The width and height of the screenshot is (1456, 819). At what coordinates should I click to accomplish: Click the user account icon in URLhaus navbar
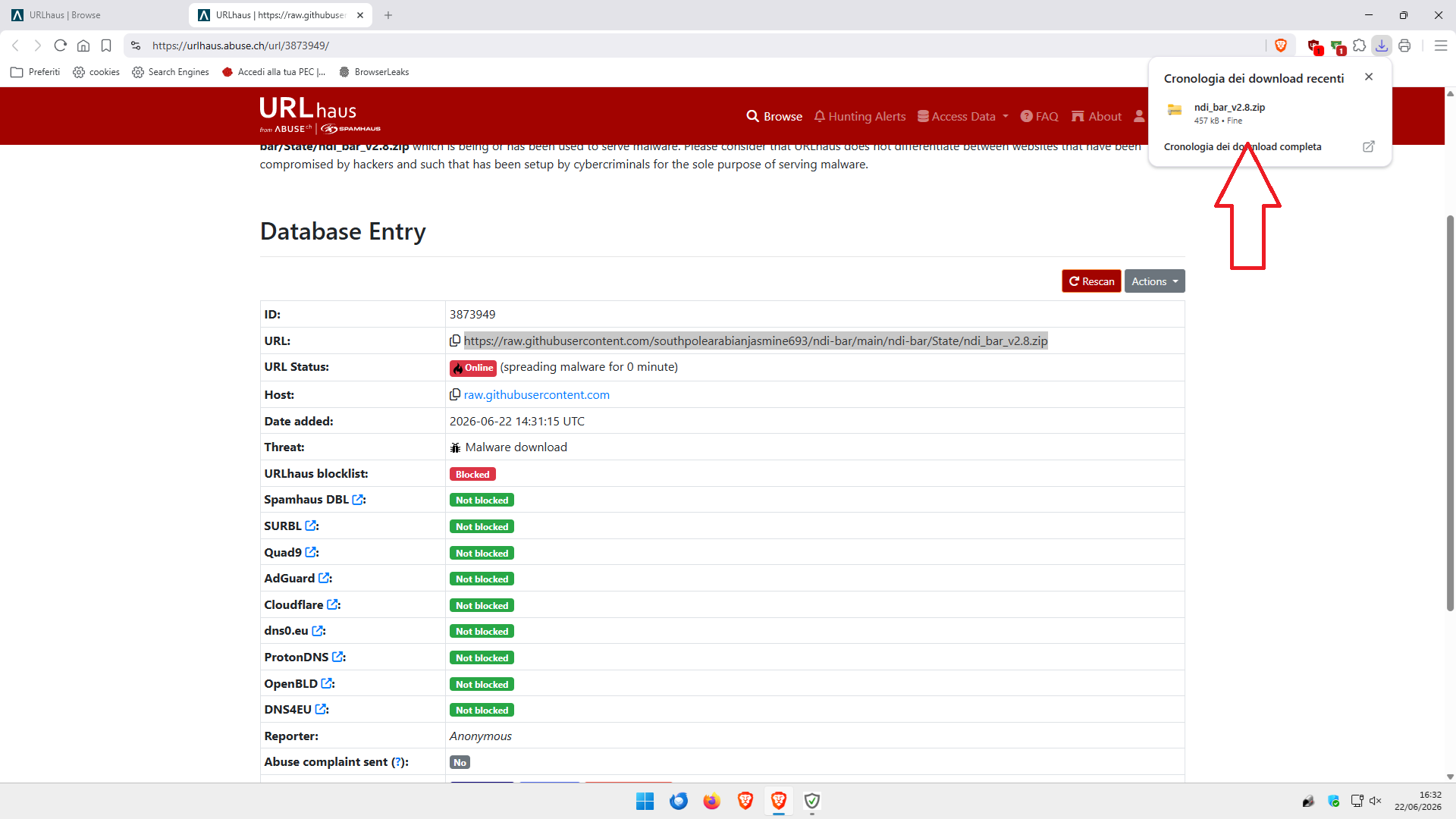click(x=1139, y=116)
